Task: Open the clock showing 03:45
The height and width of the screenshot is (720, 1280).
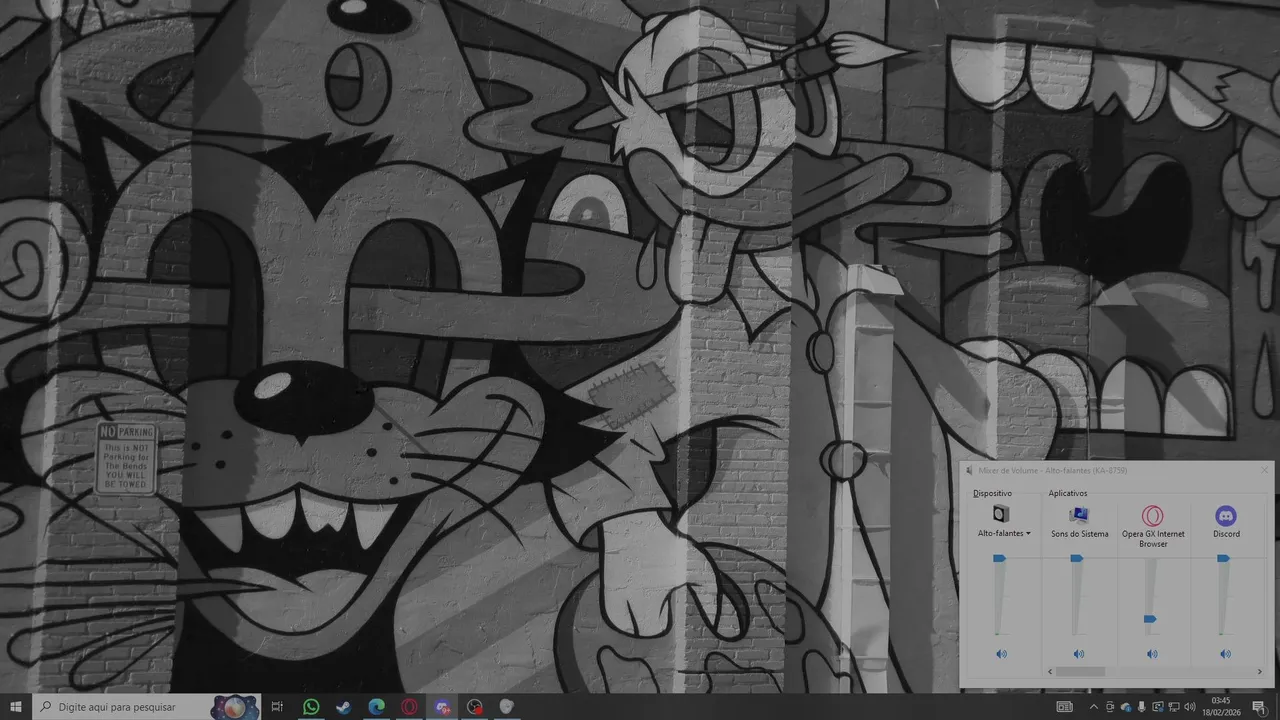Action: click(x=1220, y=707)
